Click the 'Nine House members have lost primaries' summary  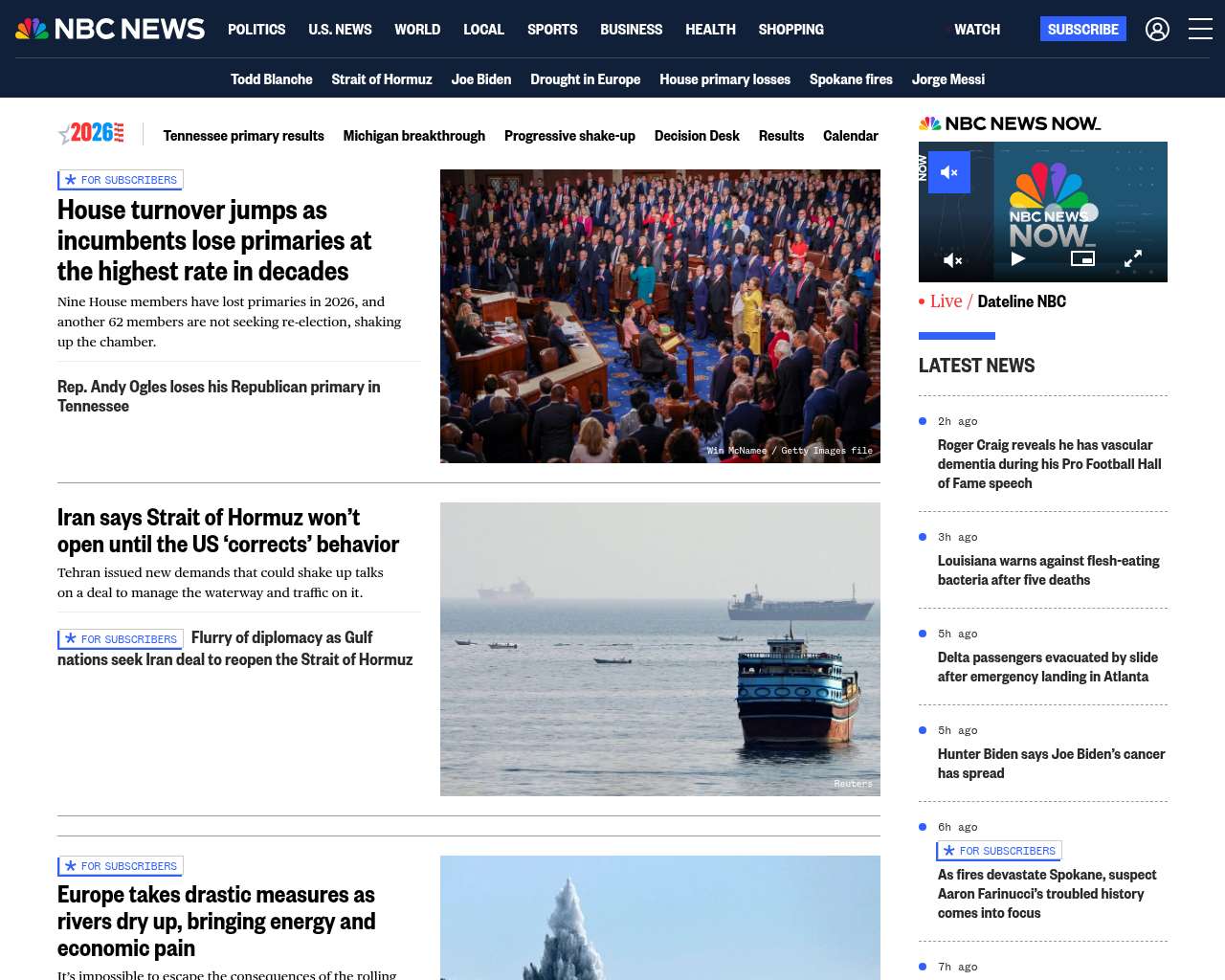coord(230,322)
